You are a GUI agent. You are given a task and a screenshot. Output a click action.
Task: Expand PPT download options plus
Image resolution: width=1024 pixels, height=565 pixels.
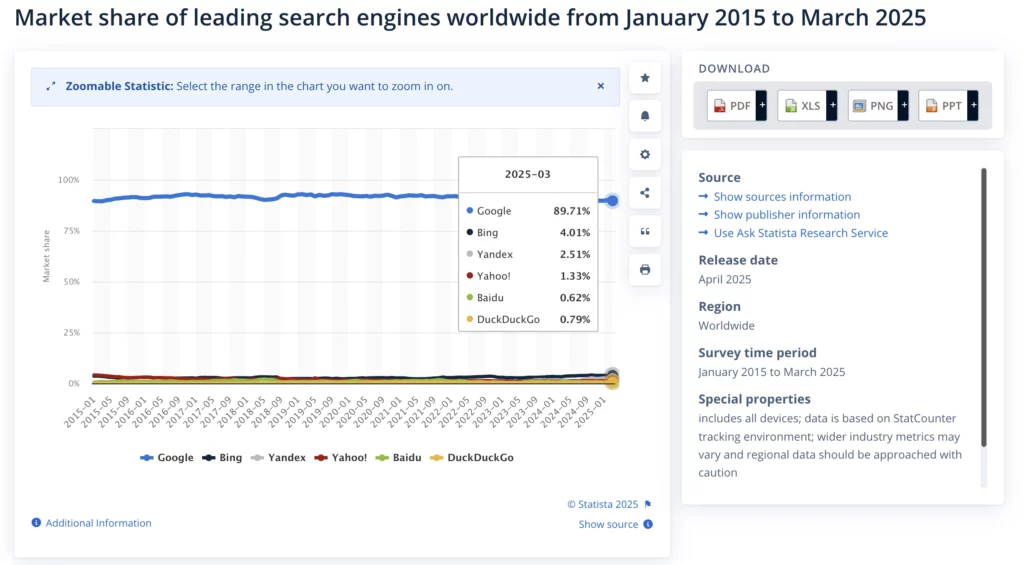973,106
